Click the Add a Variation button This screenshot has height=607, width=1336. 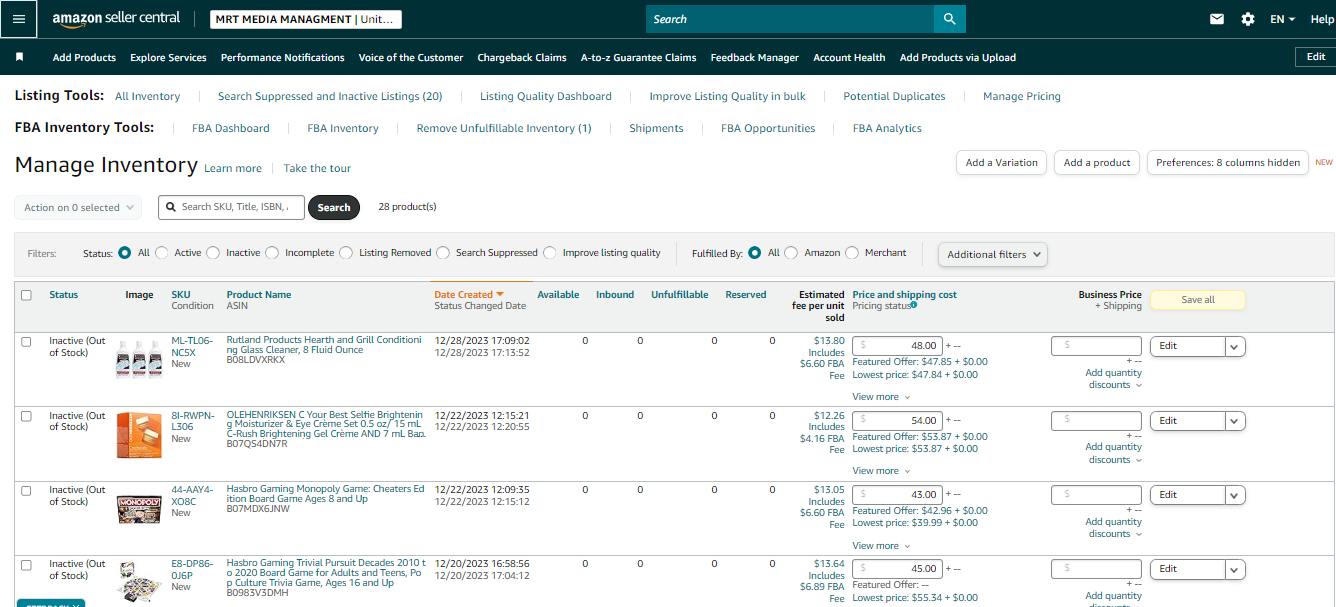coord(1002,162)
